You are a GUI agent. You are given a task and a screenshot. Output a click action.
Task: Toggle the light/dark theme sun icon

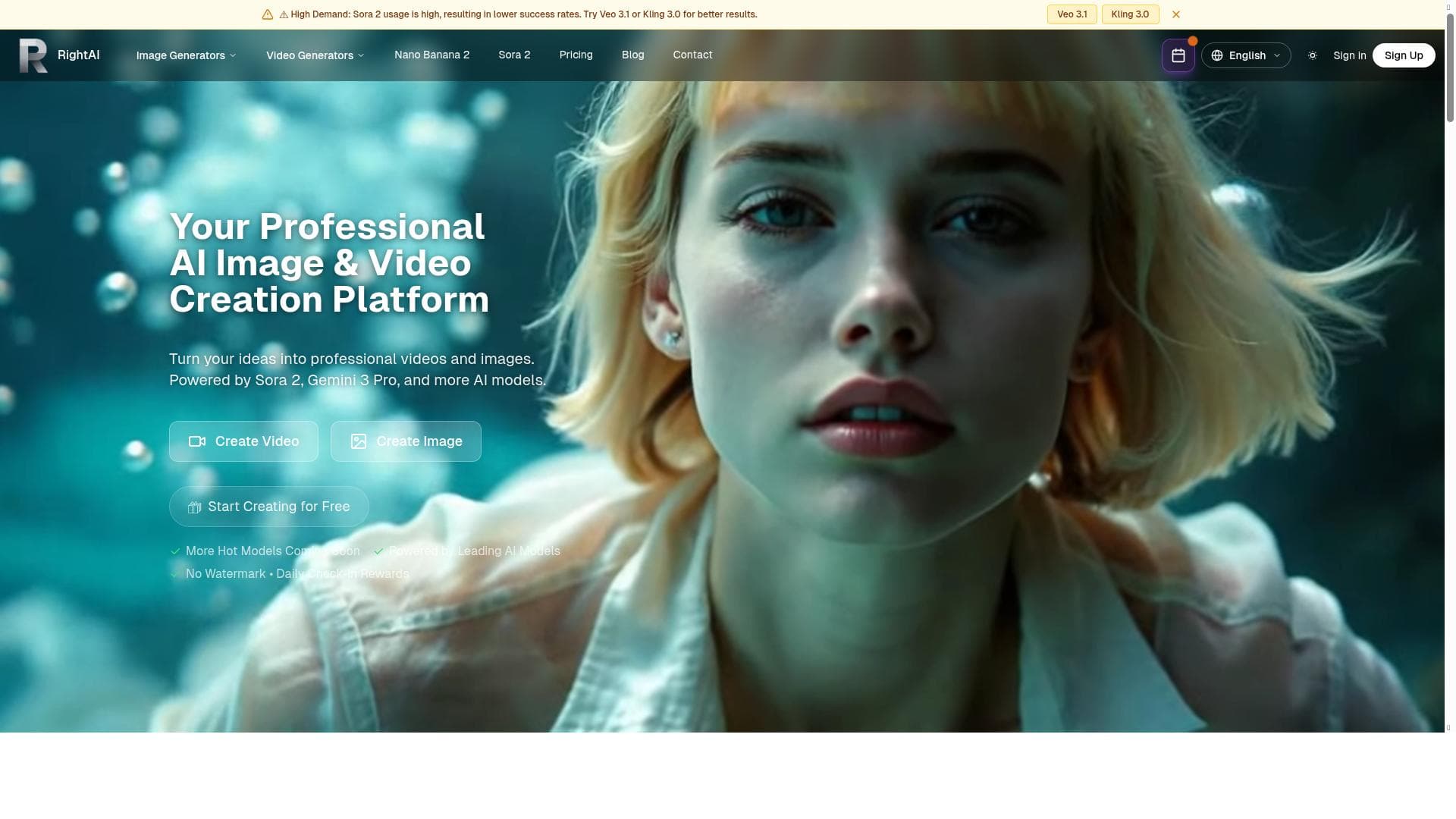(1312, 55)
